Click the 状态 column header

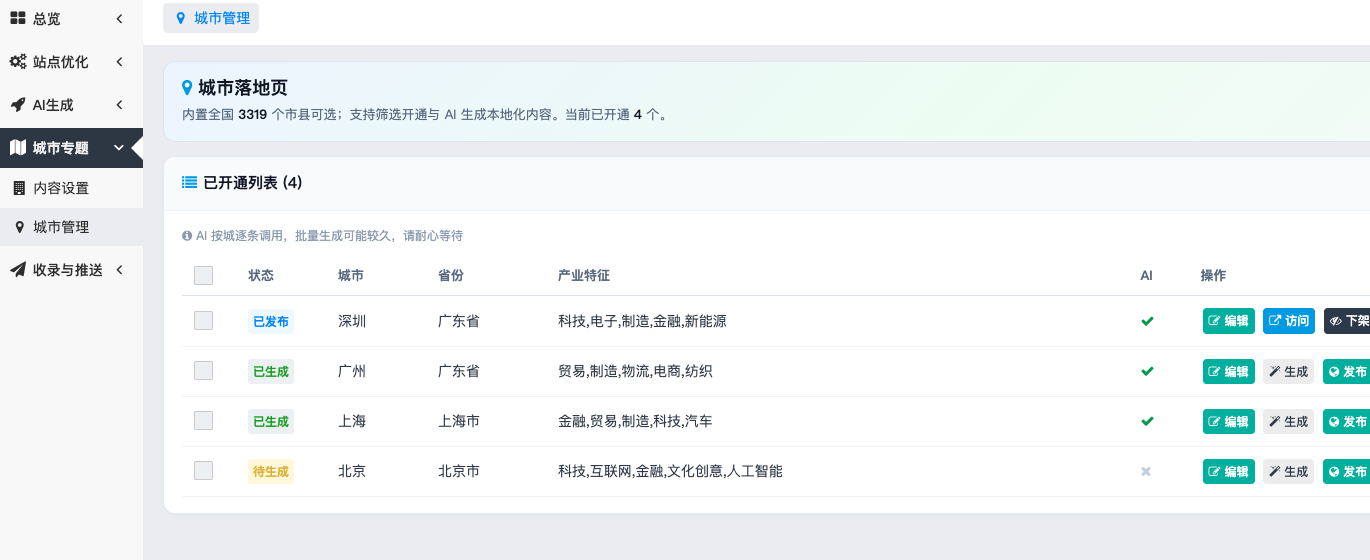point(261,276)
